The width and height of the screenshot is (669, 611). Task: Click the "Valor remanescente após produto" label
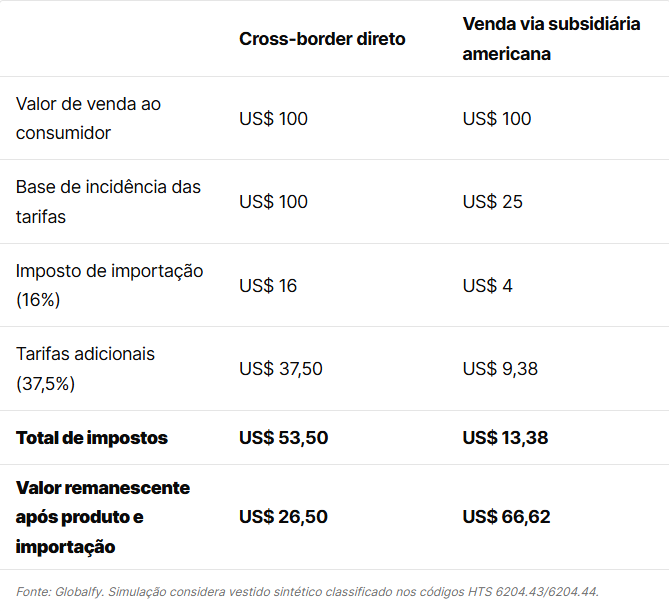tap(103, 502)
